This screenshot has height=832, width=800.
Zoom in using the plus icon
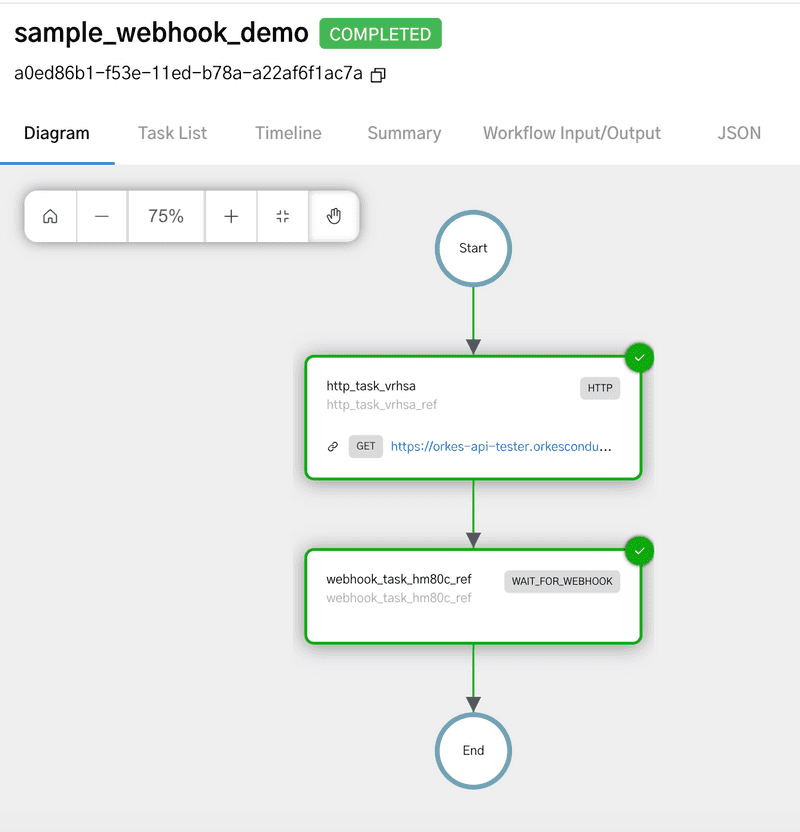pos(231,216)
